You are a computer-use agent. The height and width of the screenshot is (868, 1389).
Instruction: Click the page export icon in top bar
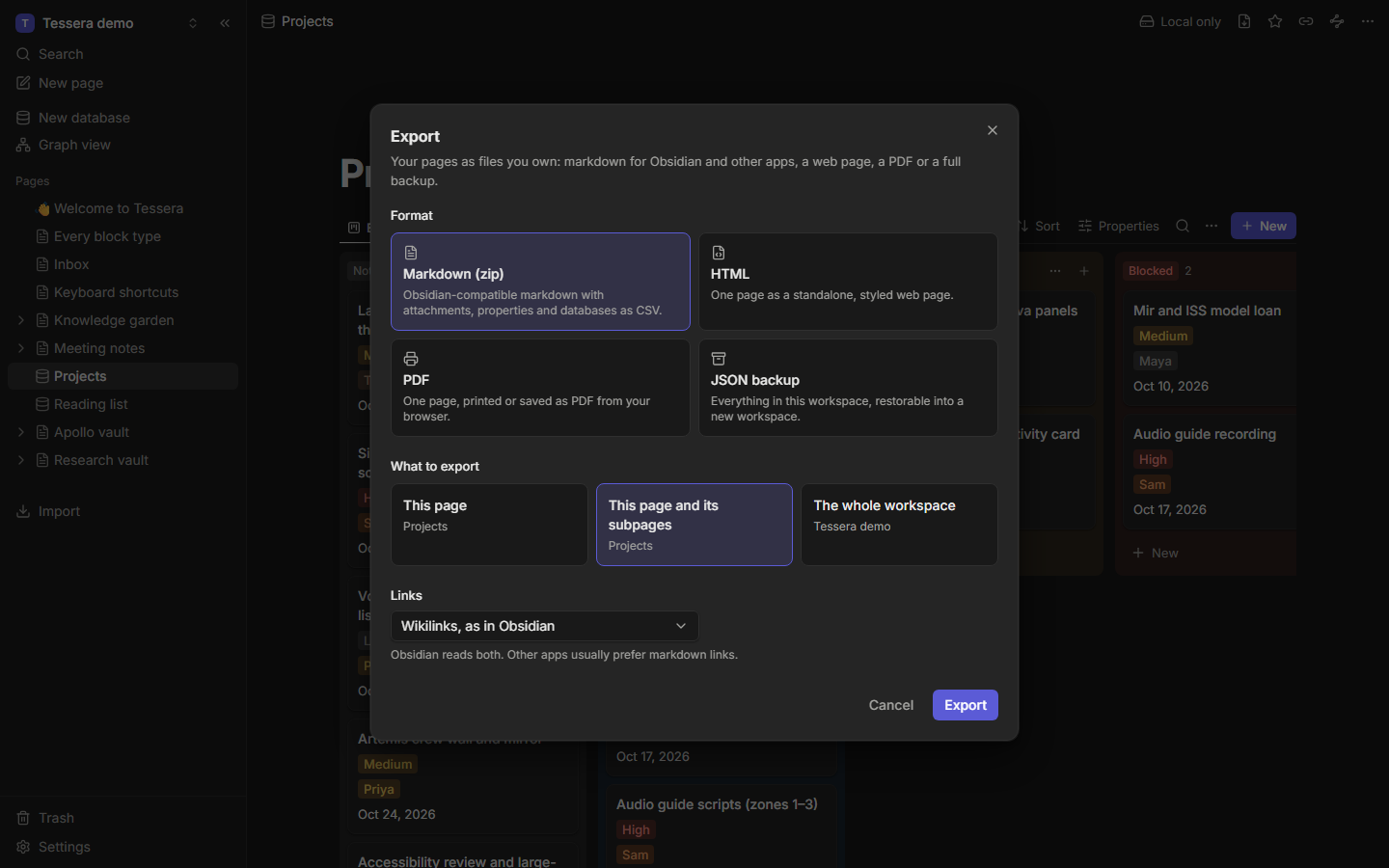1244,21
